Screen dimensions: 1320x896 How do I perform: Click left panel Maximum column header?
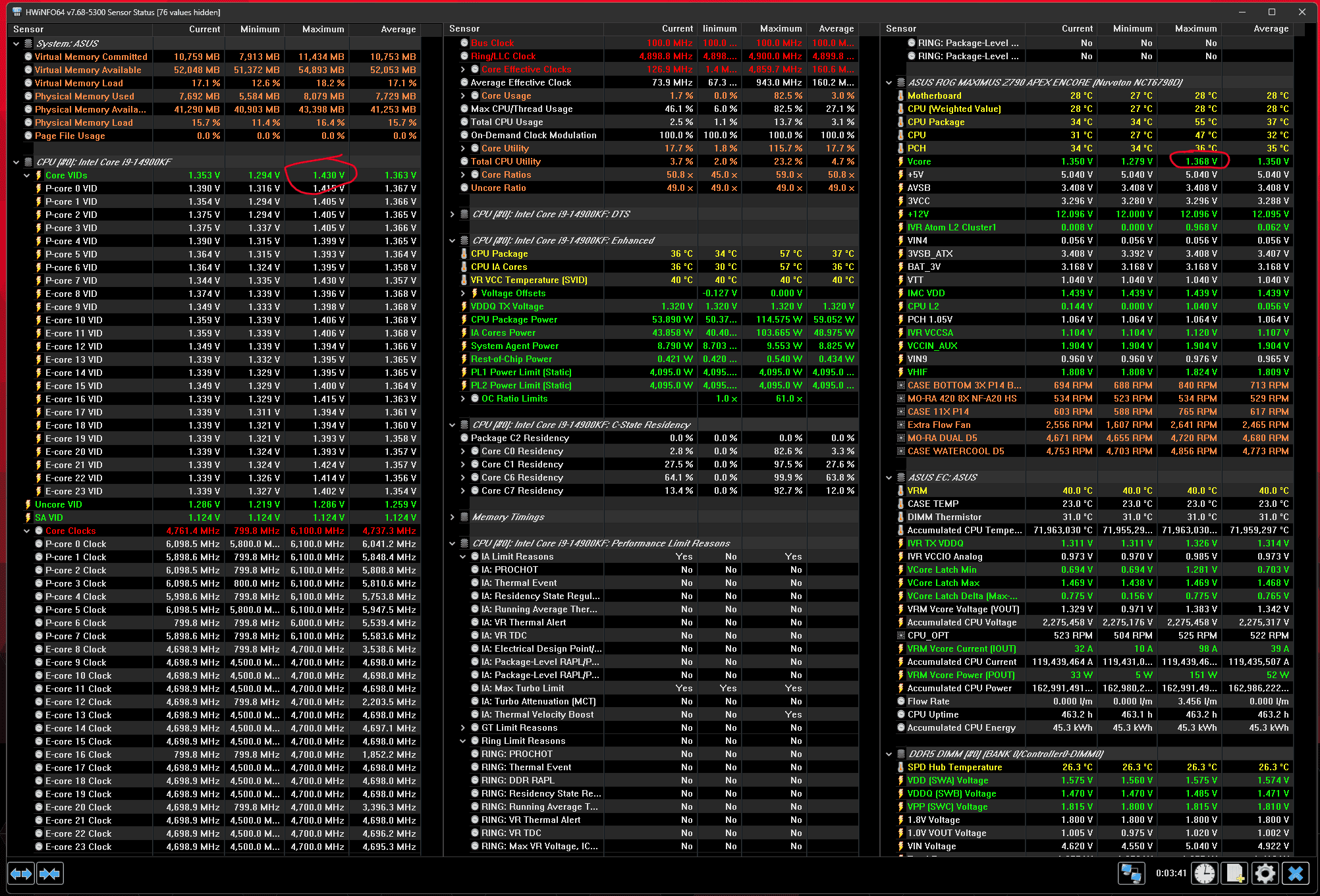(317, 29)
